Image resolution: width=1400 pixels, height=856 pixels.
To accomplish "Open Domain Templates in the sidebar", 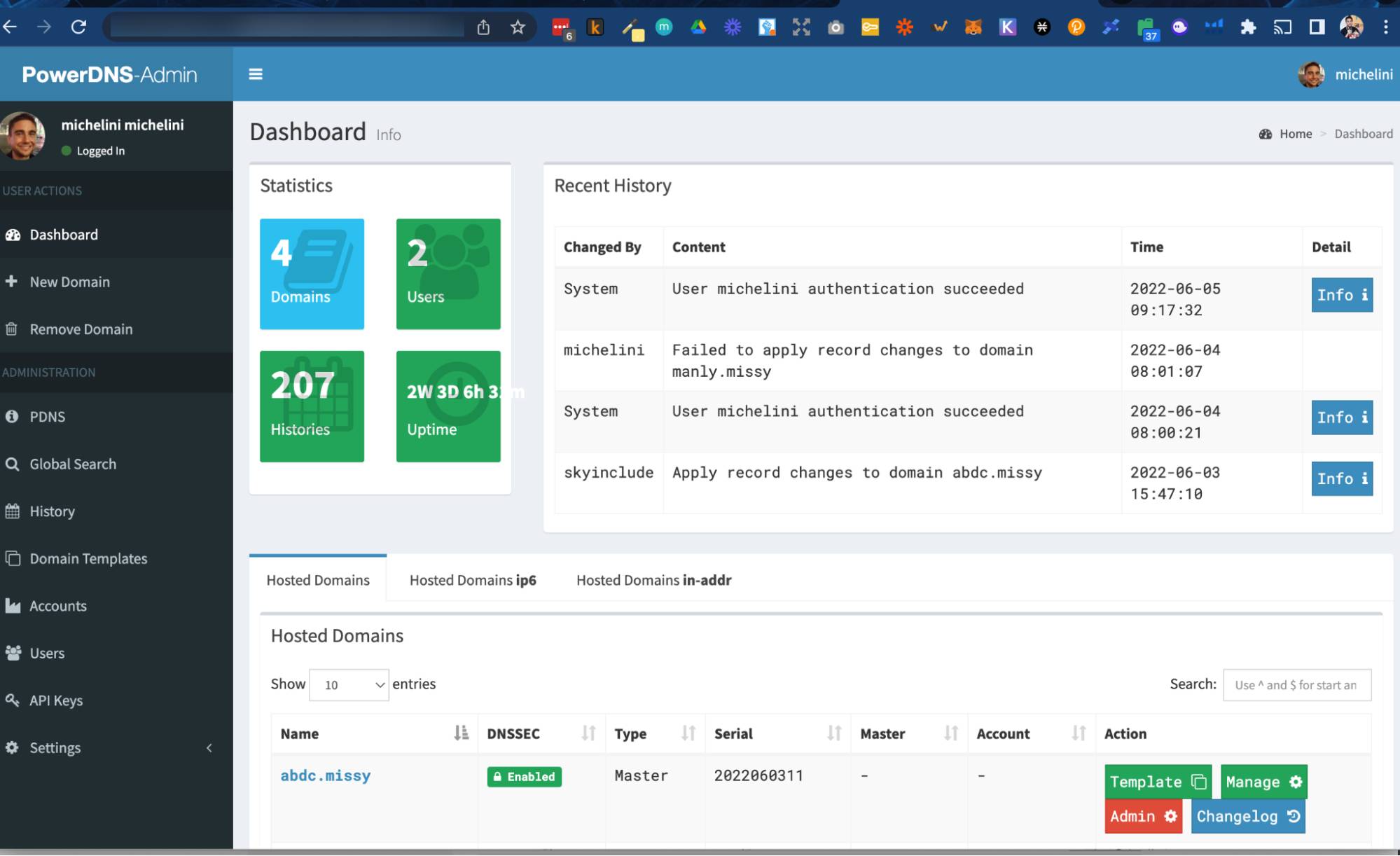I will coord(88,558).
